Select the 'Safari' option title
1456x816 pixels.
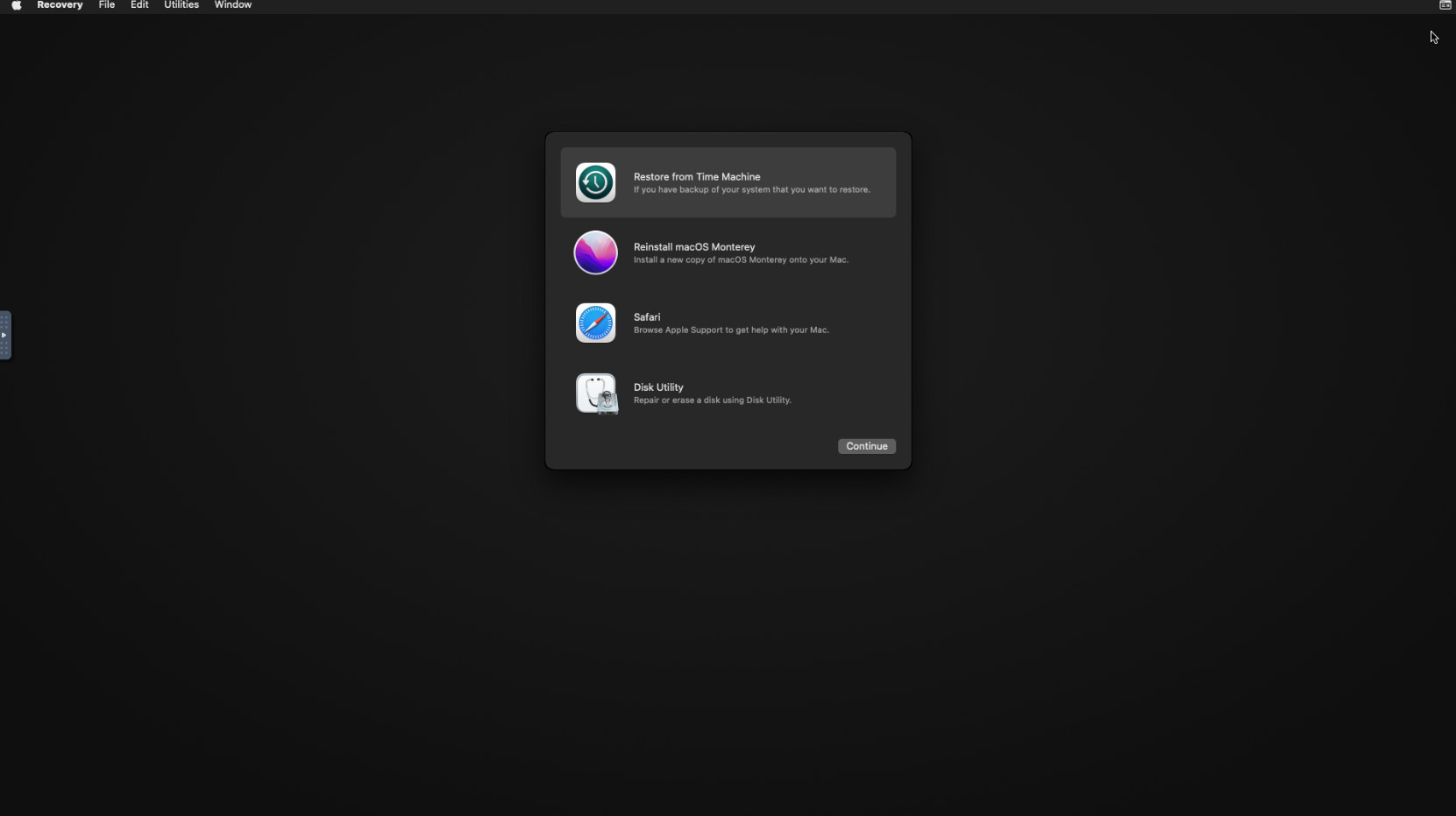pos(647,317)
